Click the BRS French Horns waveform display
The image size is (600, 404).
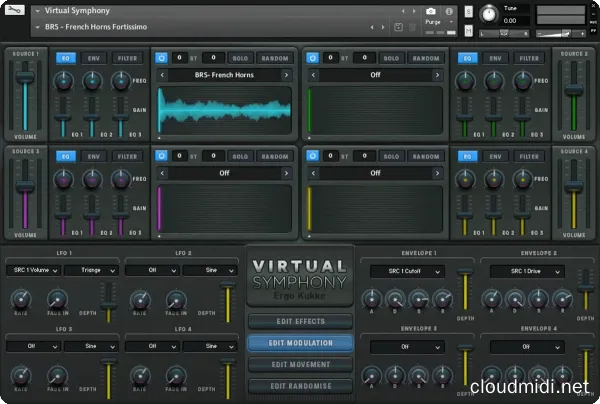pos(225,110)
